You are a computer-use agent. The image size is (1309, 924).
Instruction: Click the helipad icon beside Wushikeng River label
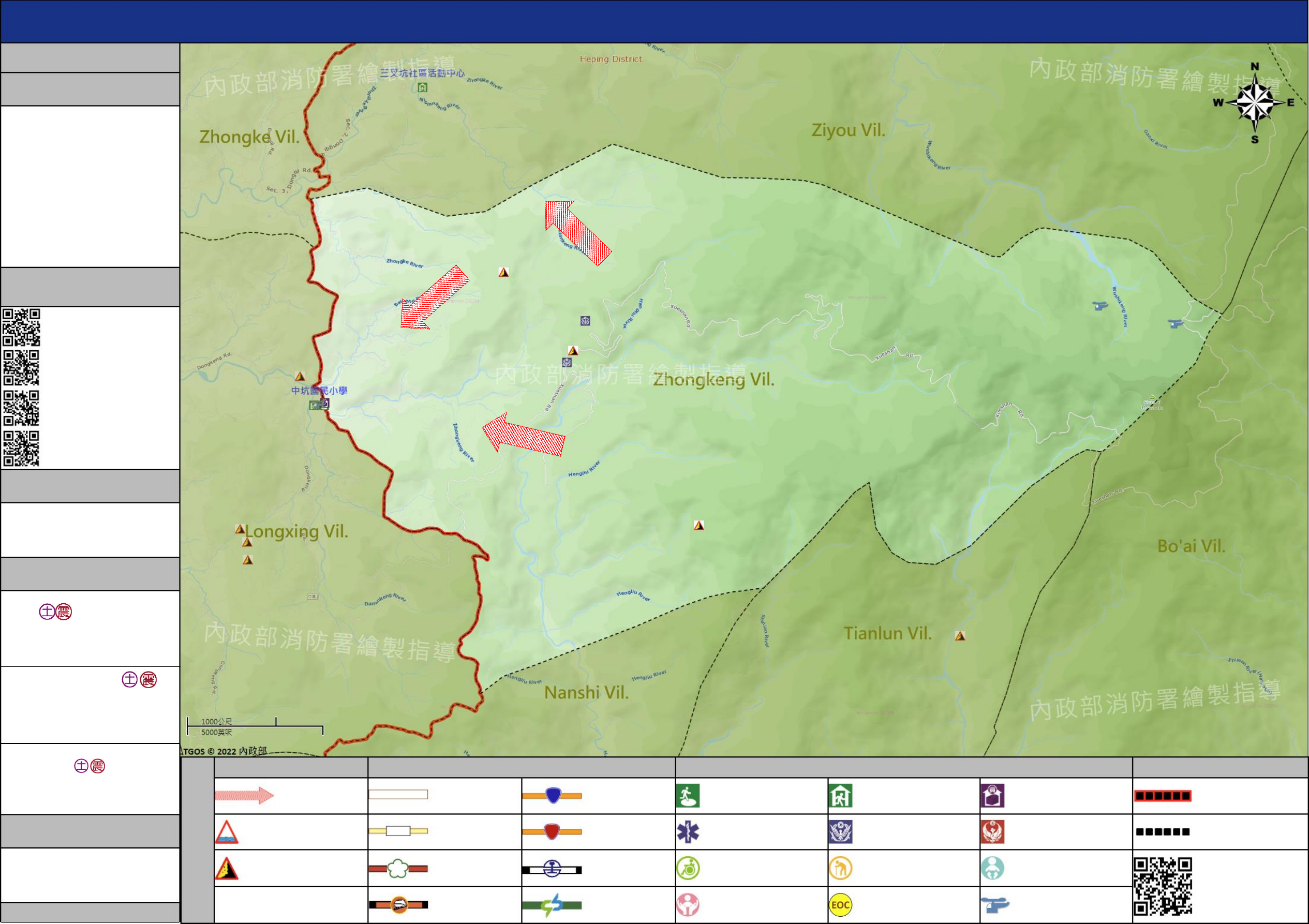(1100, 306)
